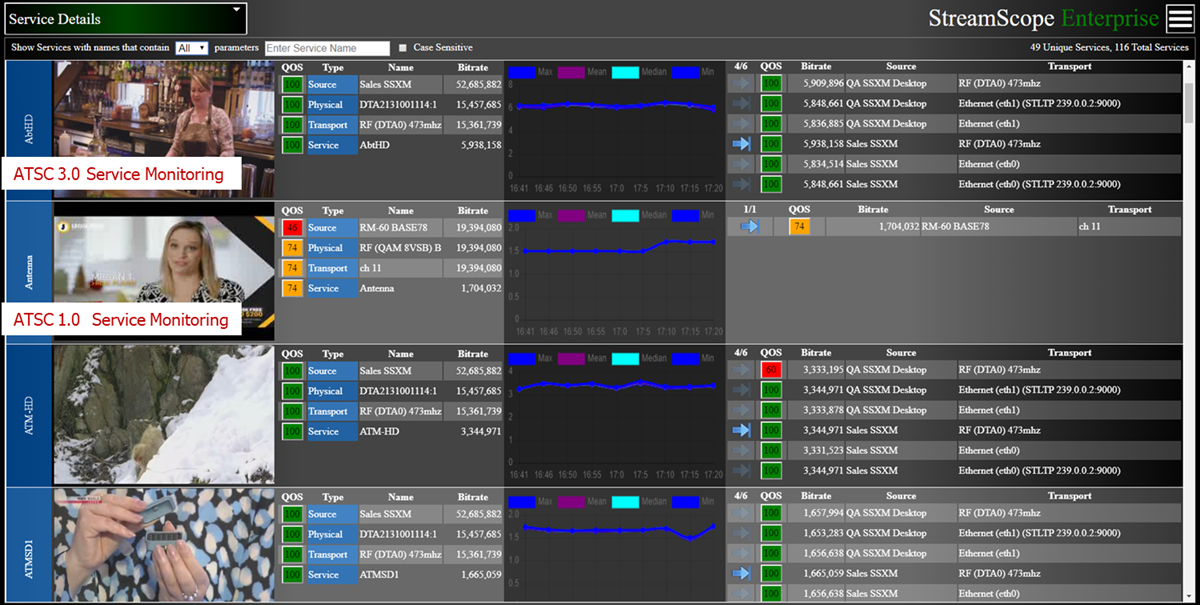Enable the Case Sensitive checkbox
This screenshot has height=605, width=1200.
(403, 48)
